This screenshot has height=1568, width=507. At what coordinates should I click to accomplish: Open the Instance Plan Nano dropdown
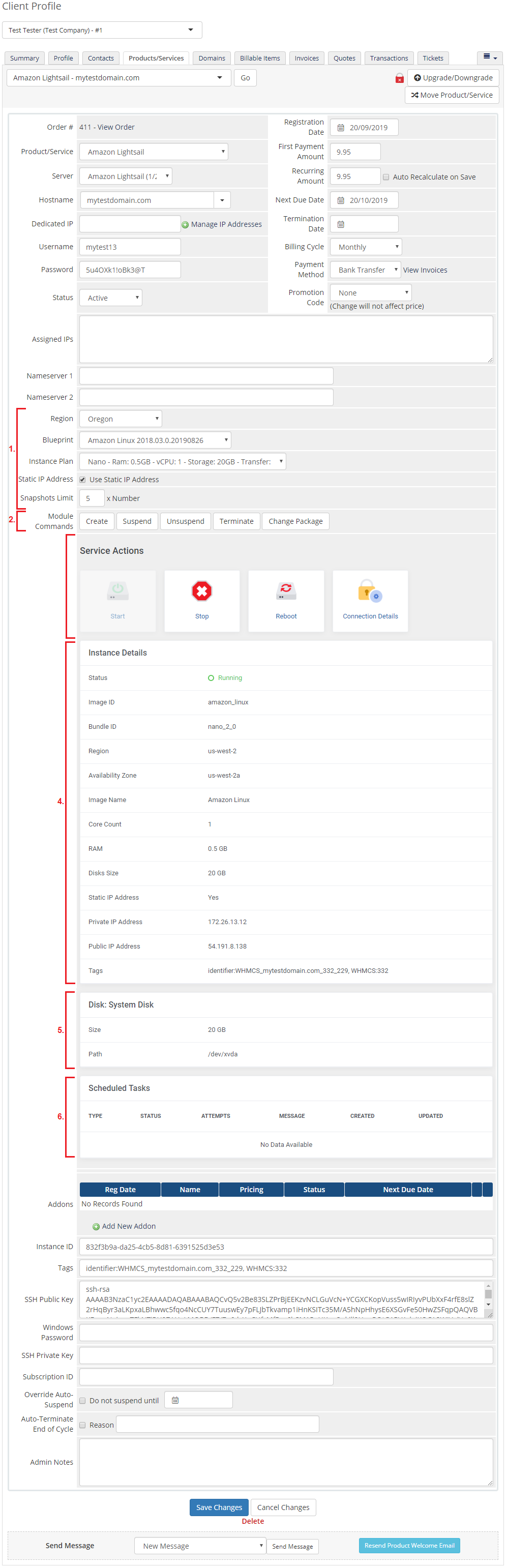183,461
